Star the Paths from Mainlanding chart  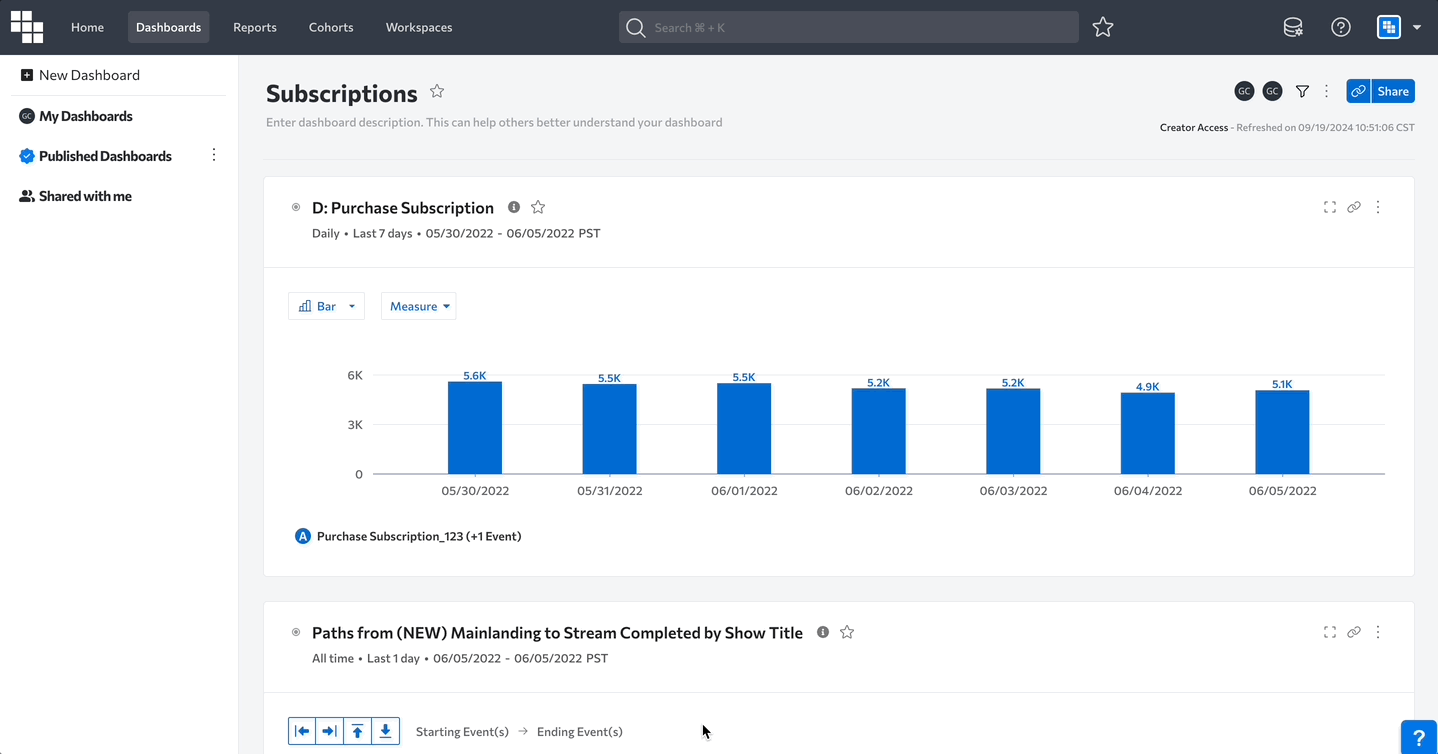(847, 632)
